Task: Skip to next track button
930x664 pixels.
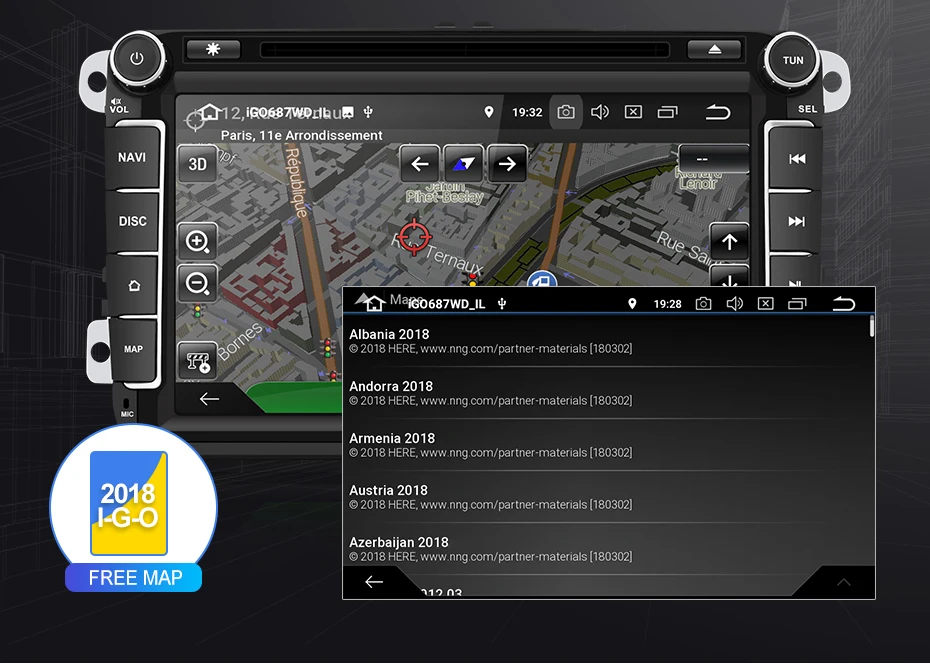Action: pos(797,222)
